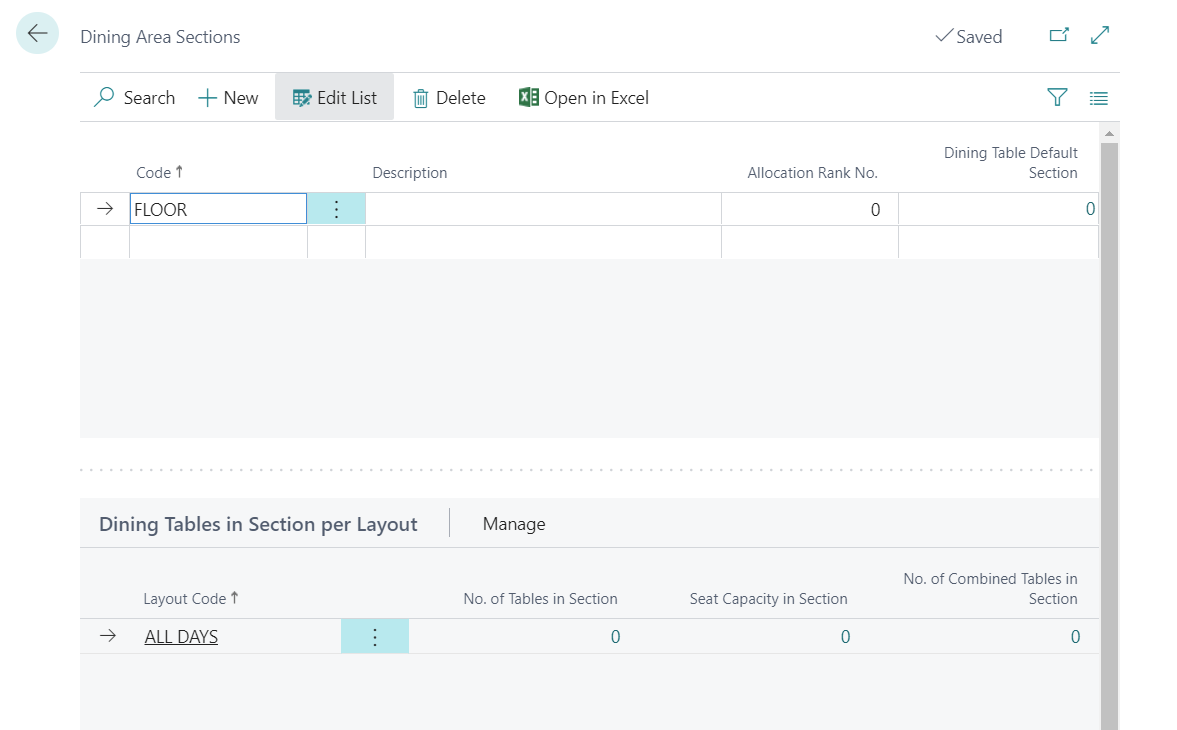Open page in new window icon

(1058, 36)
